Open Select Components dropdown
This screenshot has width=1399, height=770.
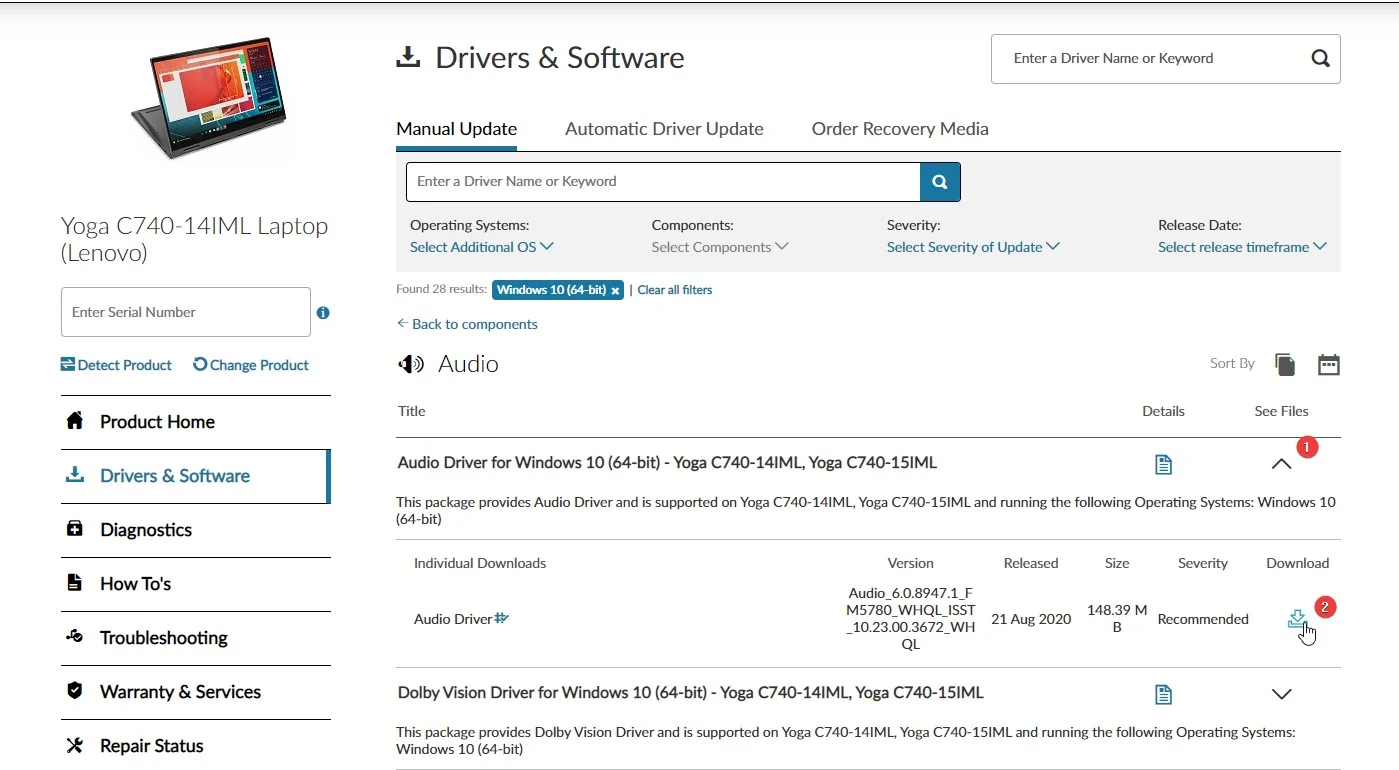pos(719,247)
